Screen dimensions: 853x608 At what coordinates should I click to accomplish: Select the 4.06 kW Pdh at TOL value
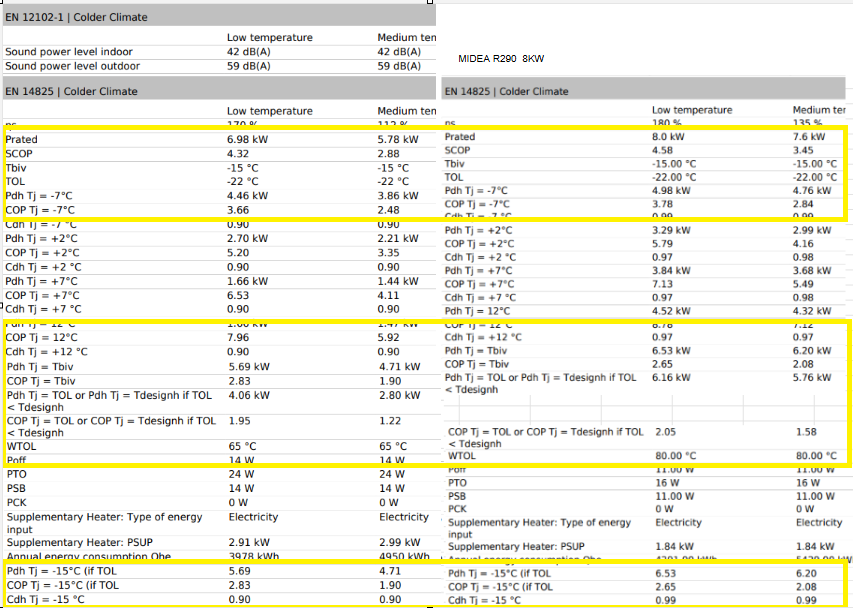[247, 395]
